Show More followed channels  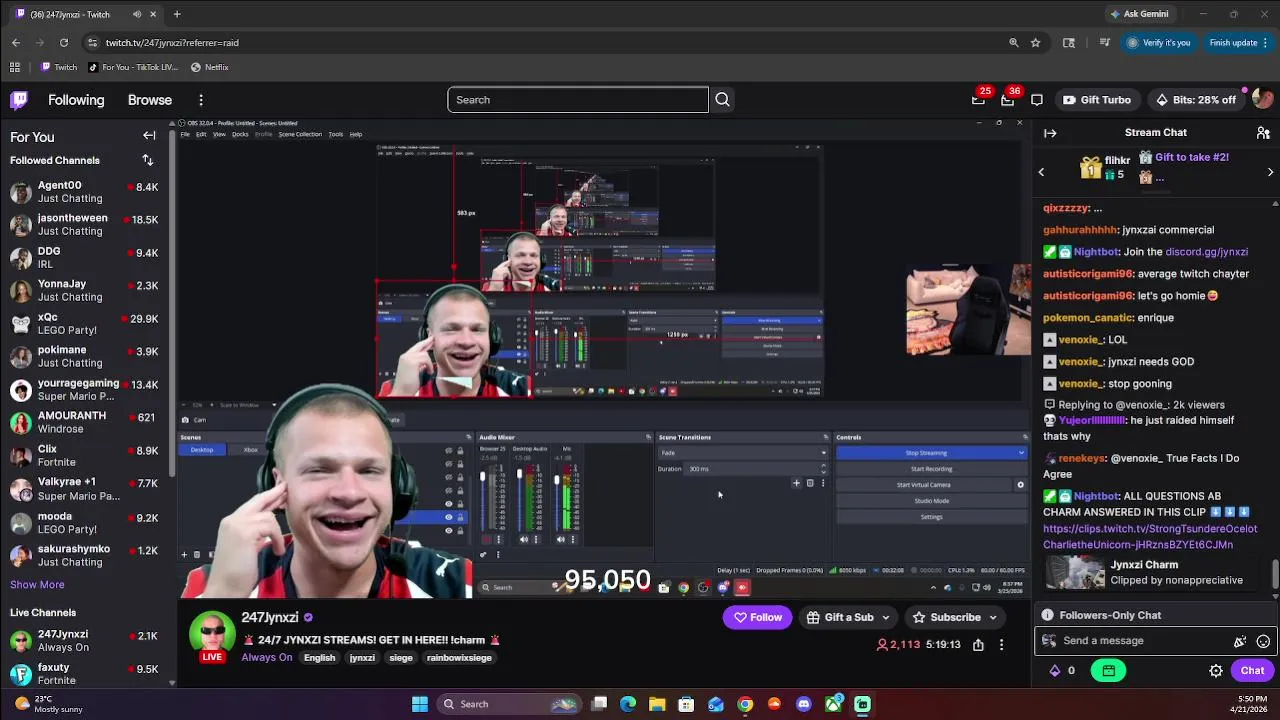(37, 585)
